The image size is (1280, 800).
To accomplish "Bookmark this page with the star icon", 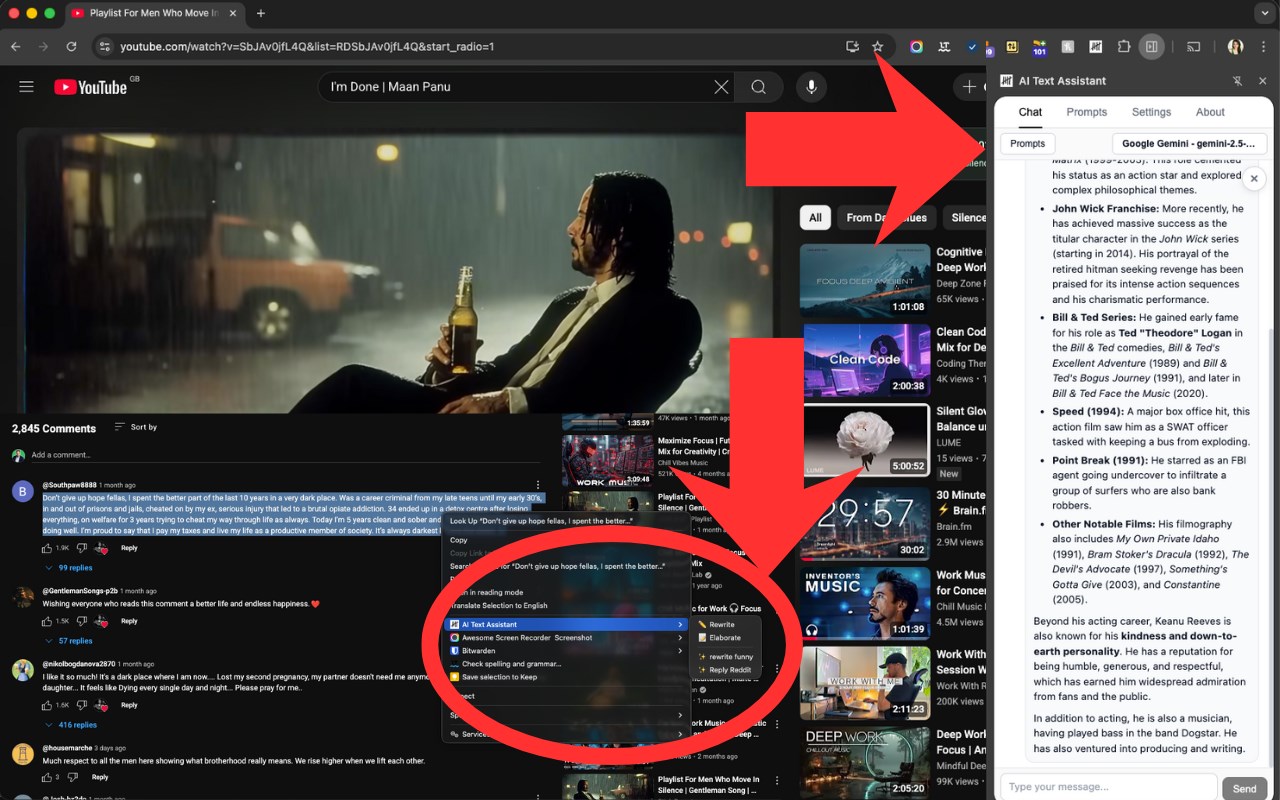I will [x=877, y=47].
